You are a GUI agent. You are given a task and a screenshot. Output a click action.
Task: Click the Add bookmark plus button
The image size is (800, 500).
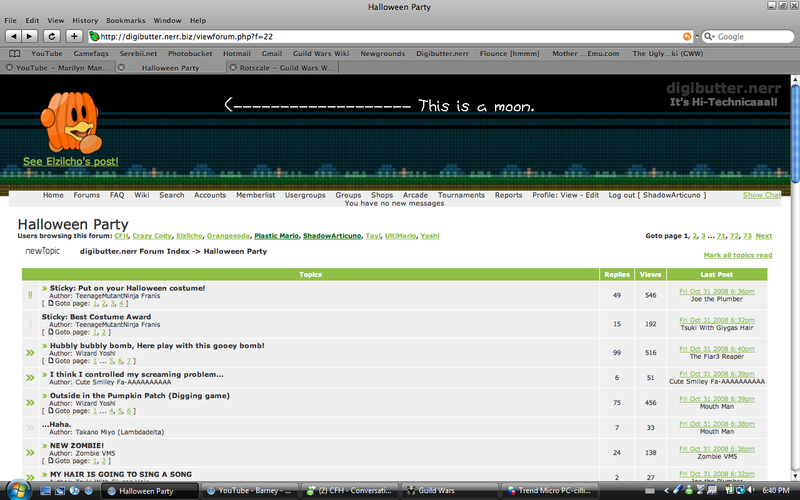point(74,36)
